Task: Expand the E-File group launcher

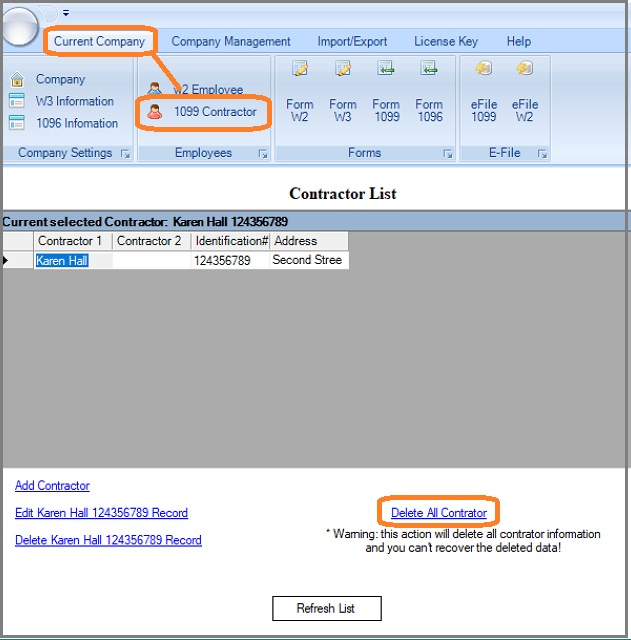Action: click(541, 154)
